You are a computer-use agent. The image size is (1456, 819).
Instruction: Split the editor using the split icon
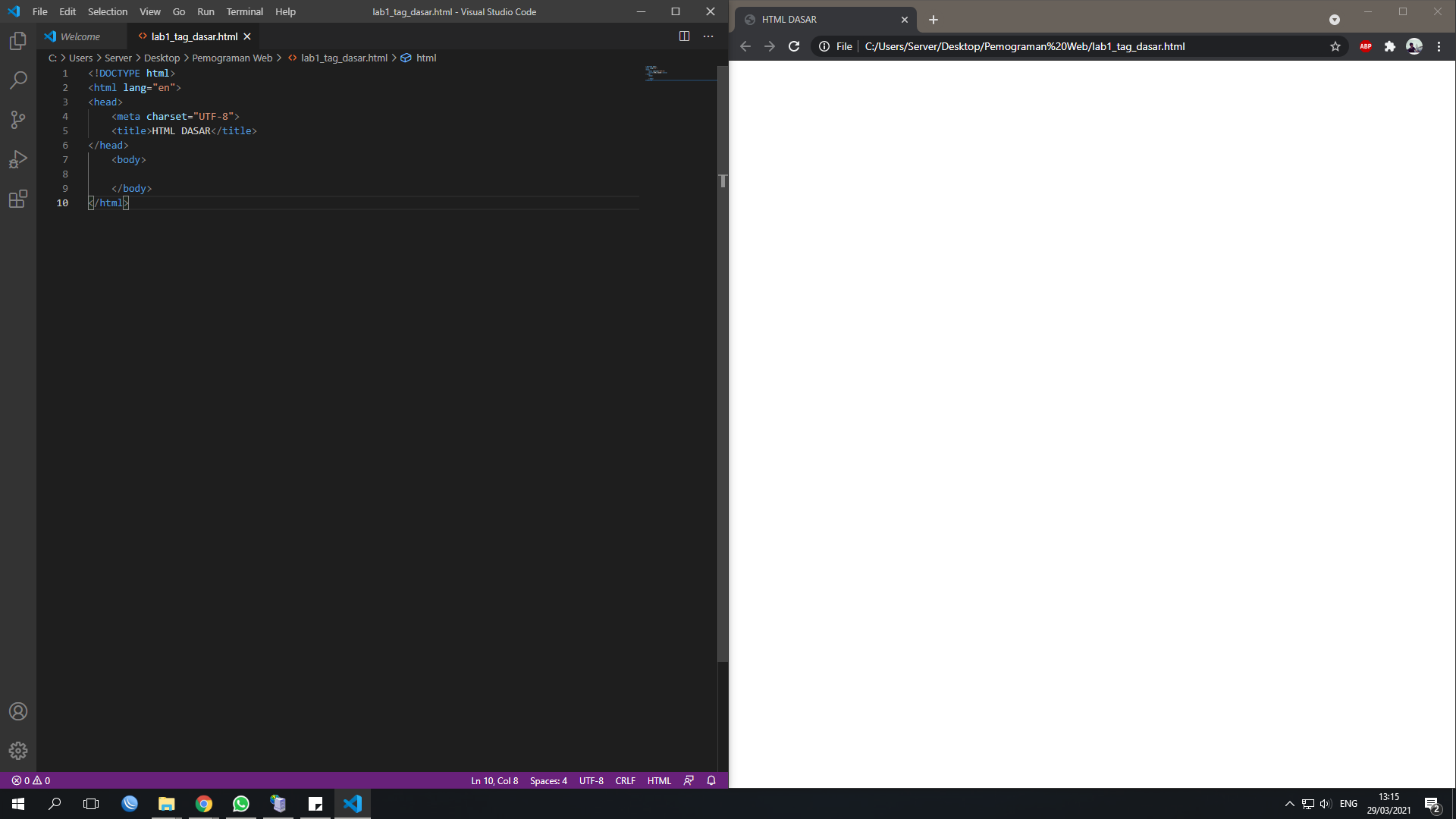coord(684,36)
